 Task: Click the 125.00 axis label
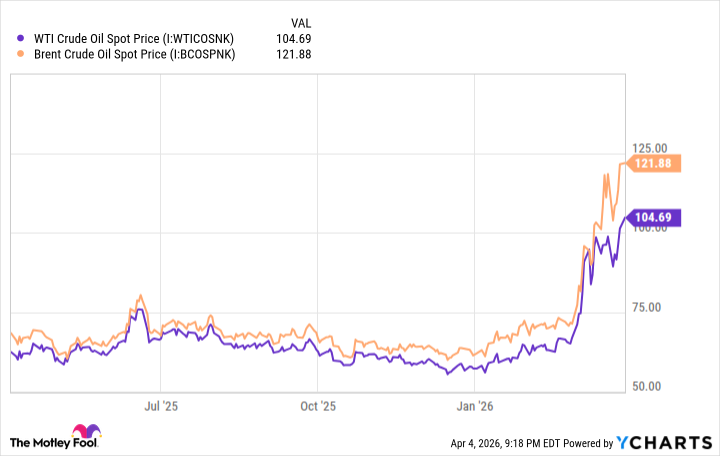coord(649,148)
